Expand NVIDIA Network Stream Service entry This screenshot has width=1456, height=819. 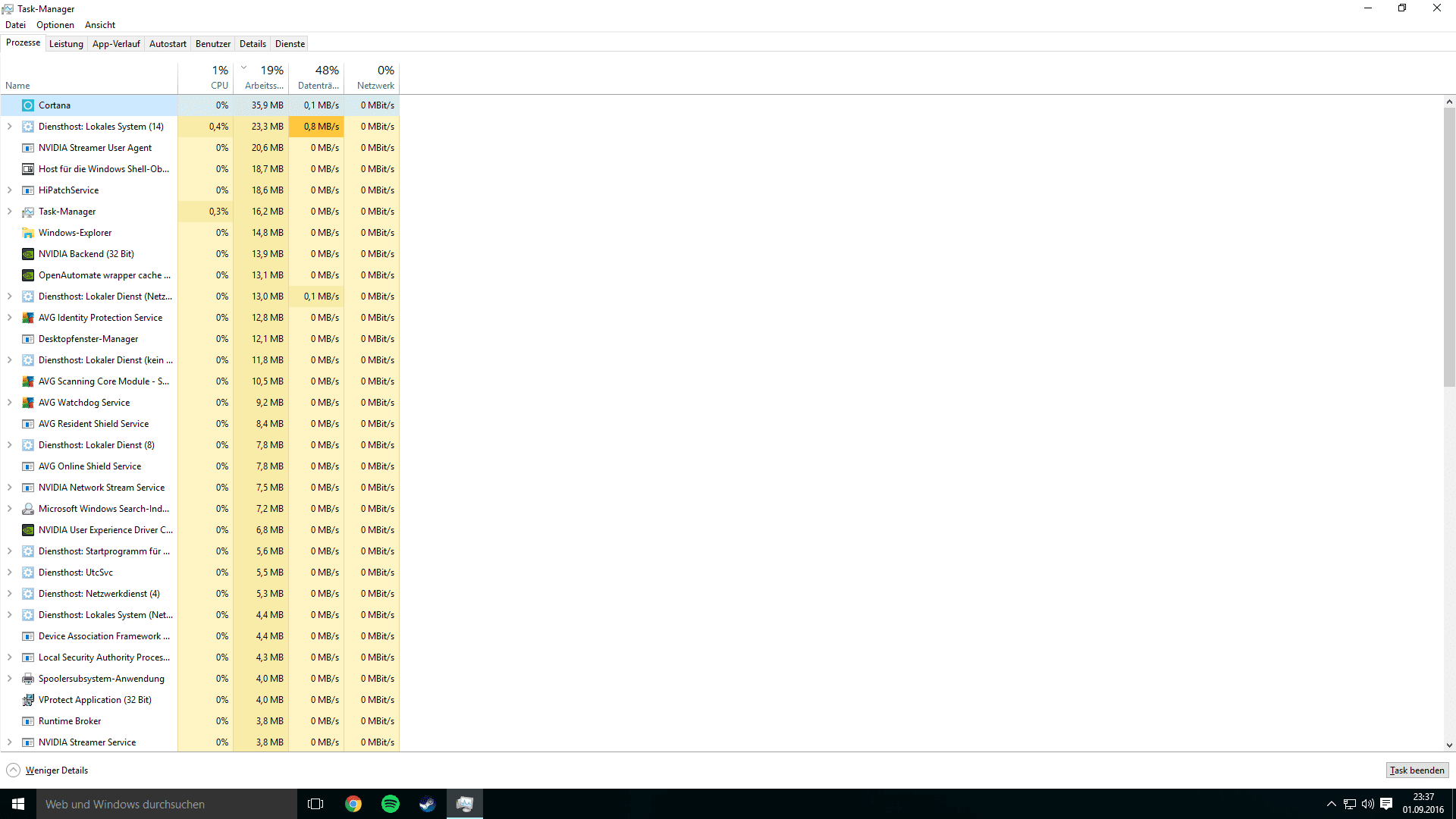(10, 488)
